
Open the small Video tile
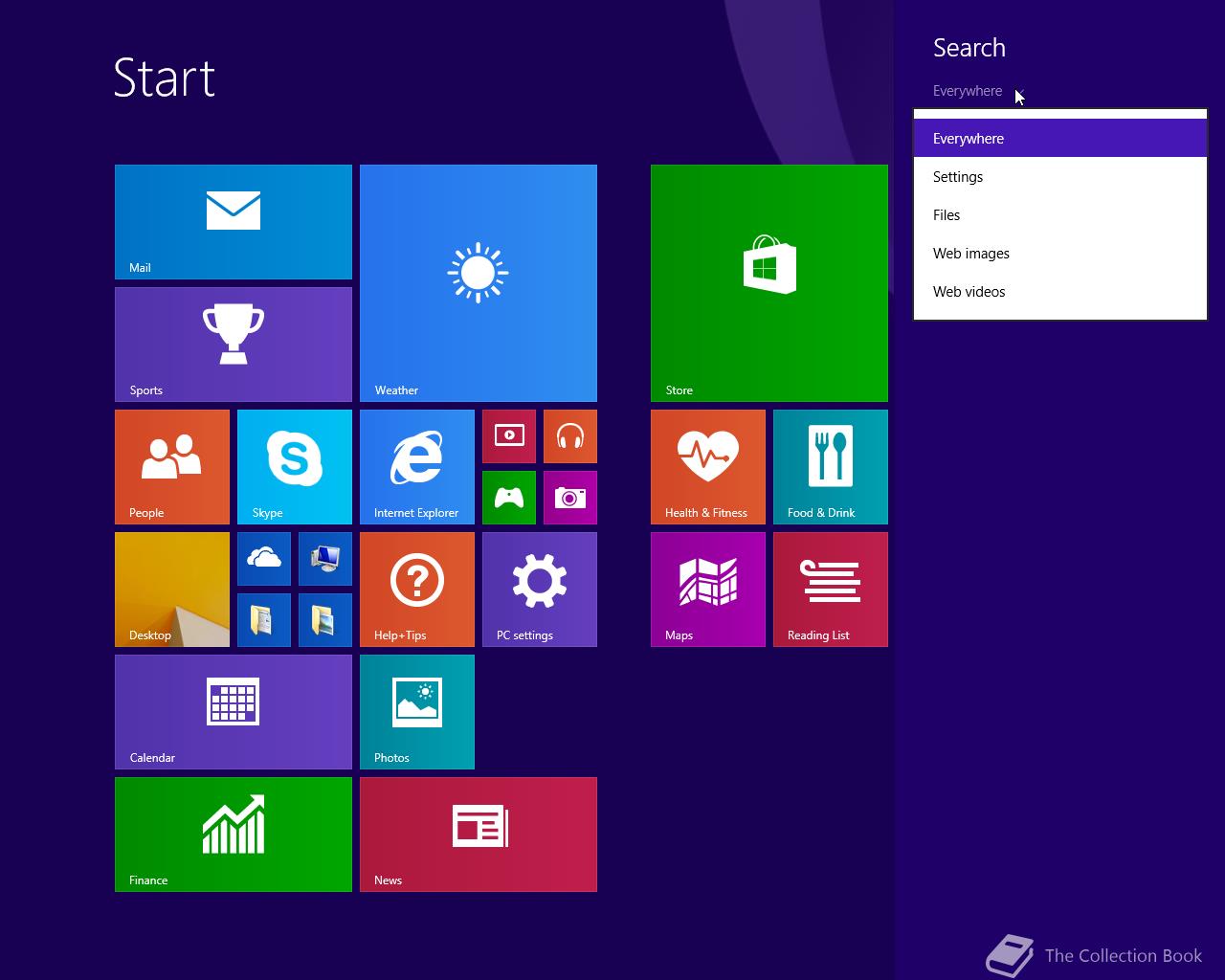point(509,436)
